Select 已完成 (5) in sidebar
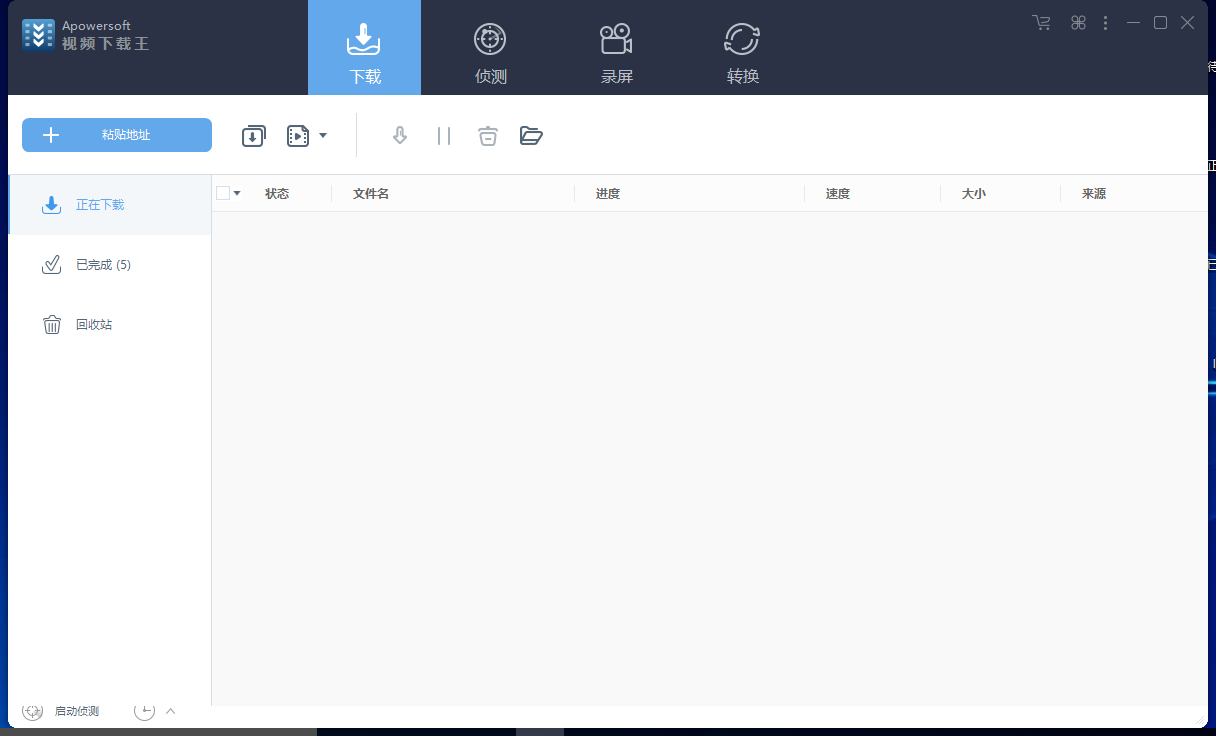 109,265
